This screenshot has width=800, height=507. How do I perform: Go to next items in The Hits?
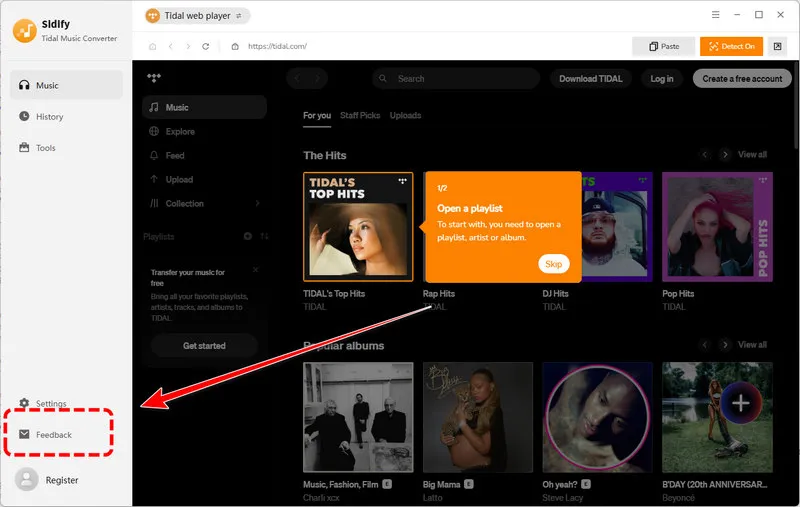[x=724, y=155]
